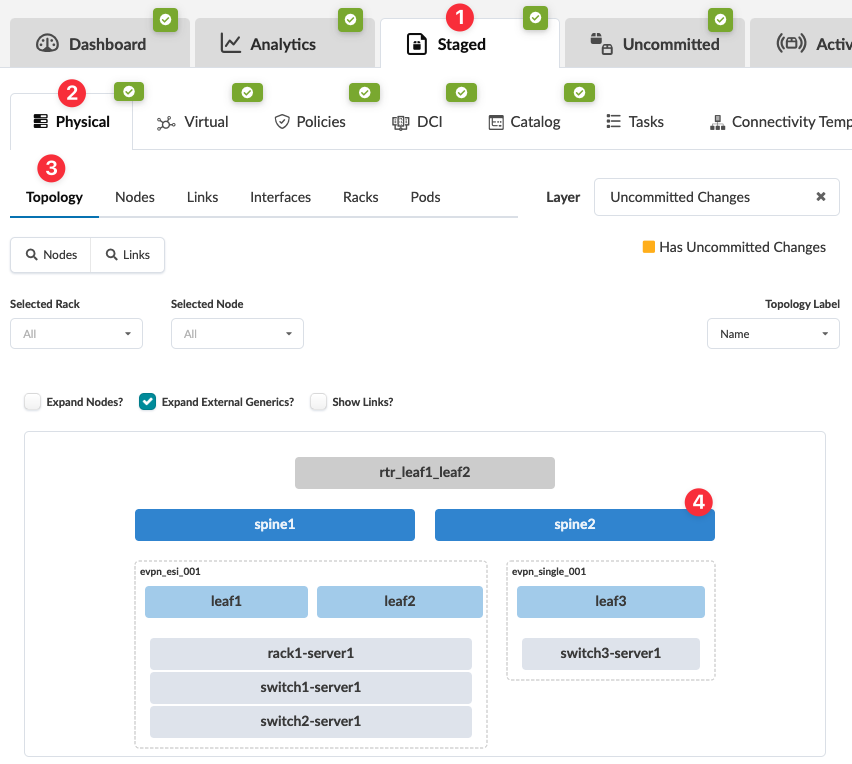Click the Catalog icon
This screenshot has width=852, height=764.
coord(496,122)
